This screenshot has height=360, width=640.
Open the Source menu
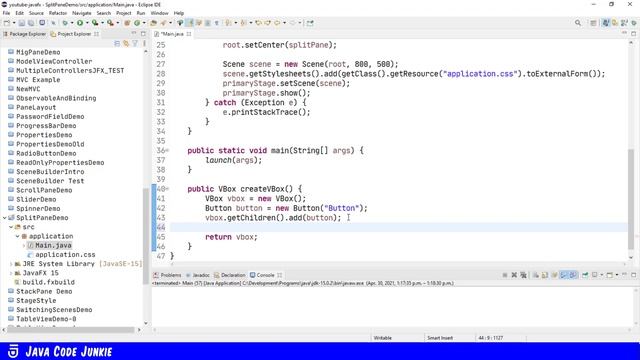(36, 13)
